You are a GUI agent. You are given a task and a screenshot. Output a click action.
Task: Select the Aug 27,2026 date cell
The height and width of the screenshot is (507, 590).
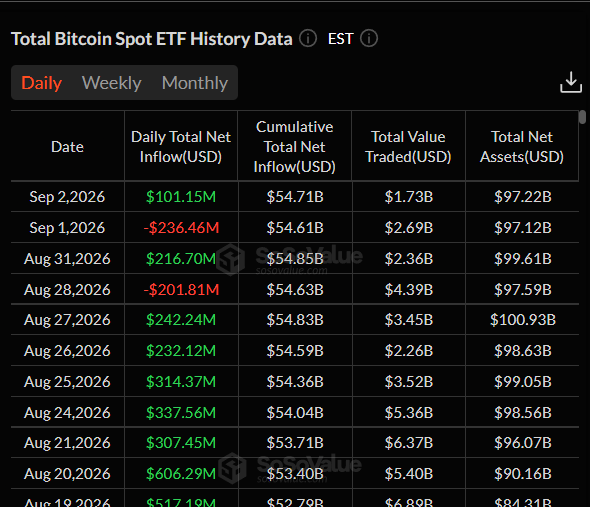tap(67, 320)
